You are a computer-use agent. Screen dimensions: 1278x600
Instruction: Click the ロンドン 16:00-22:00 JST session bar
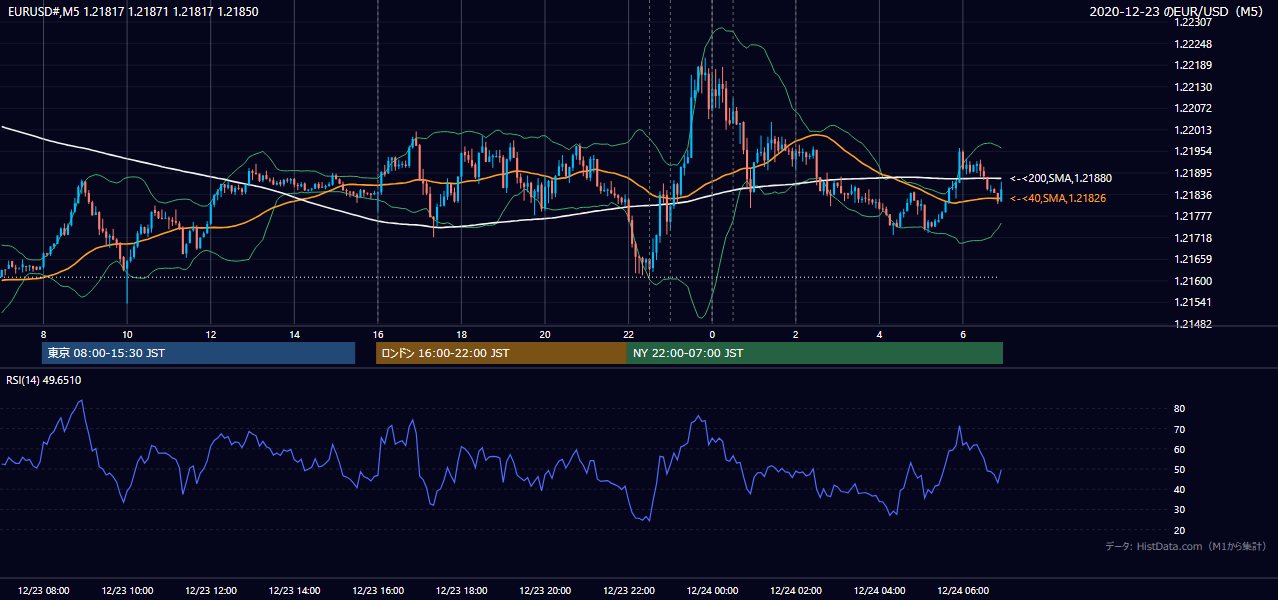pos(501,353)
